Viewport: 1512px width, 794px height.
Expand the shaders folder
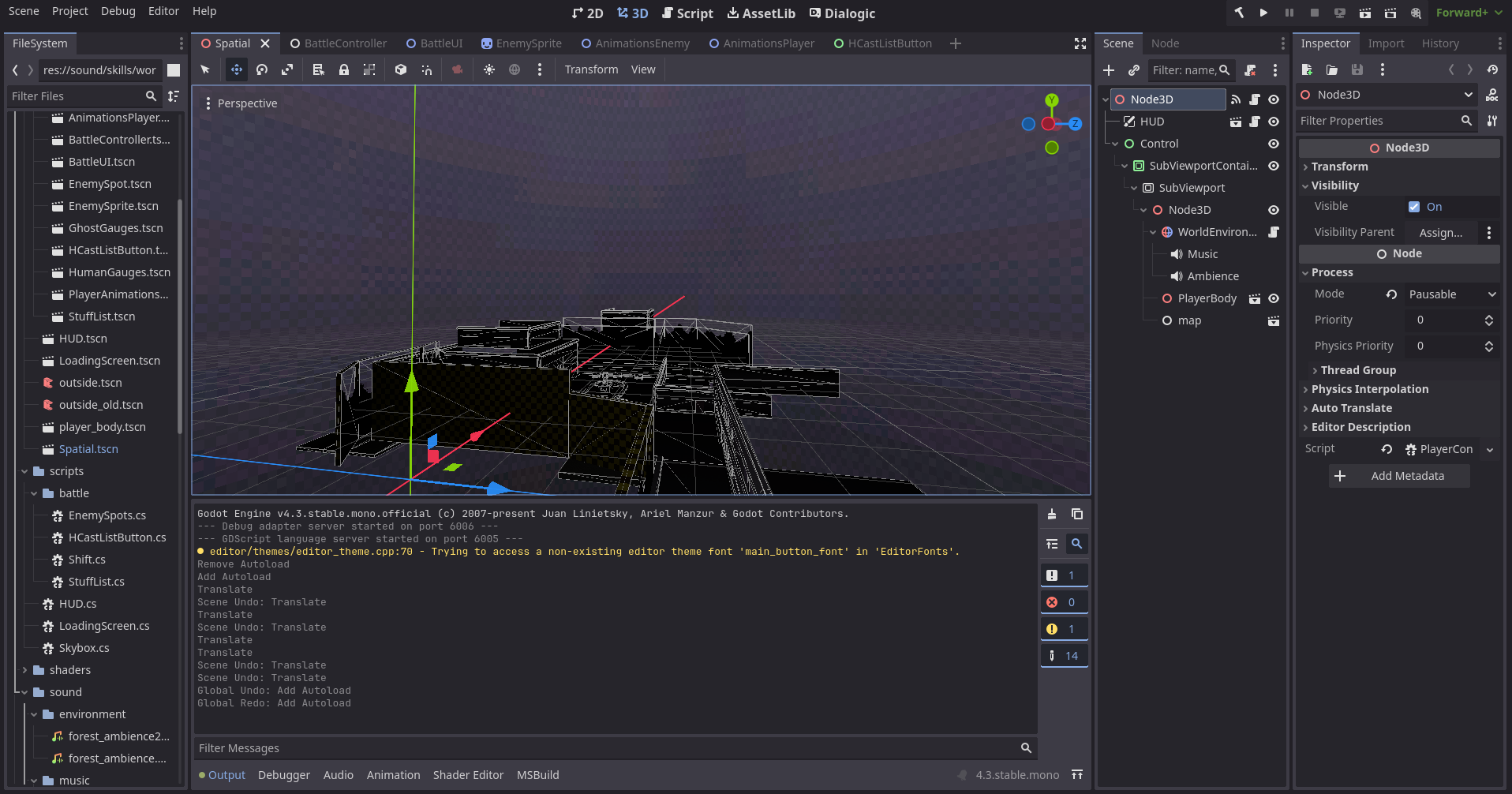point(24,670)
